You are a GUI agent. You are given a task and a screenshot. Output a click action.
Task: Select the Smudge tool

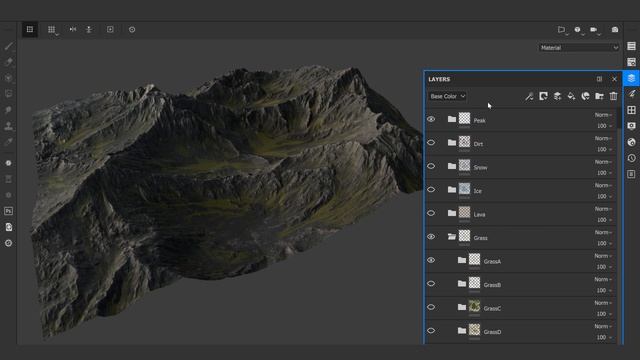tap(9, 109)
